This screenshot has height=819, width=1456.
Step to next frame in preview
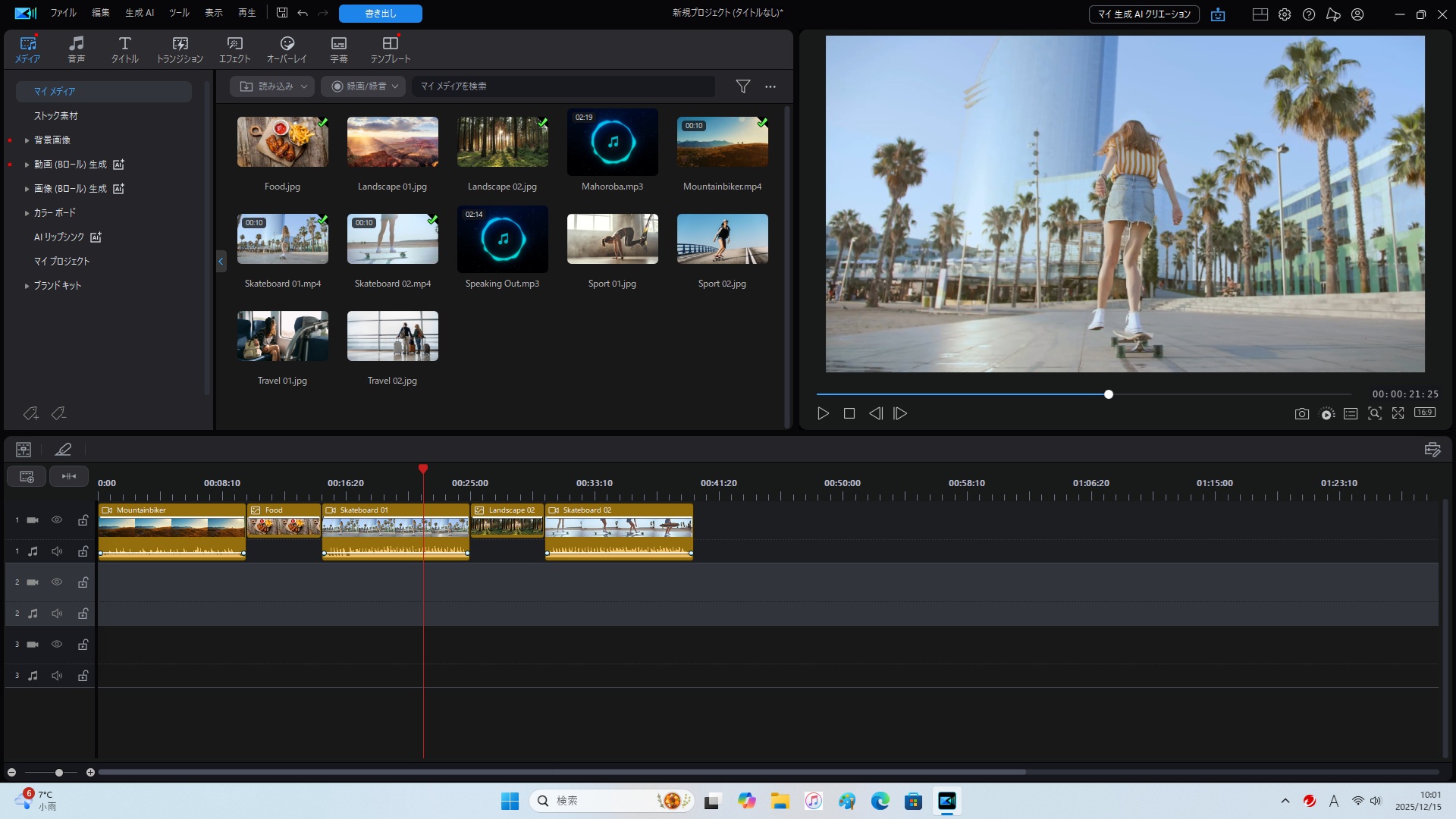(x=900, y=413)
